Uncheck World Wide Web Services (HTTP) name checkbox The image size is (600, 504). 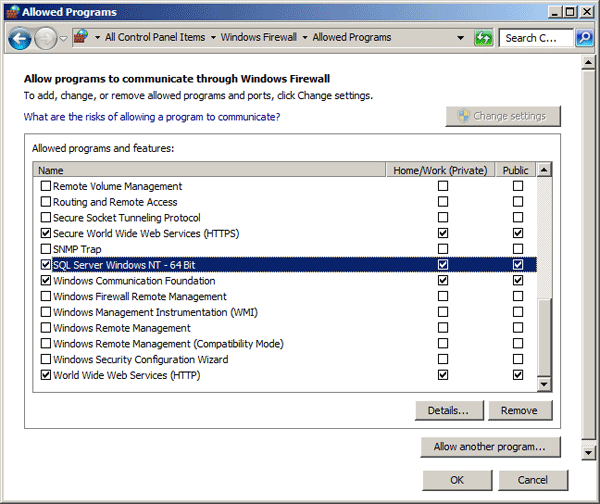click(x=46, y=375)
